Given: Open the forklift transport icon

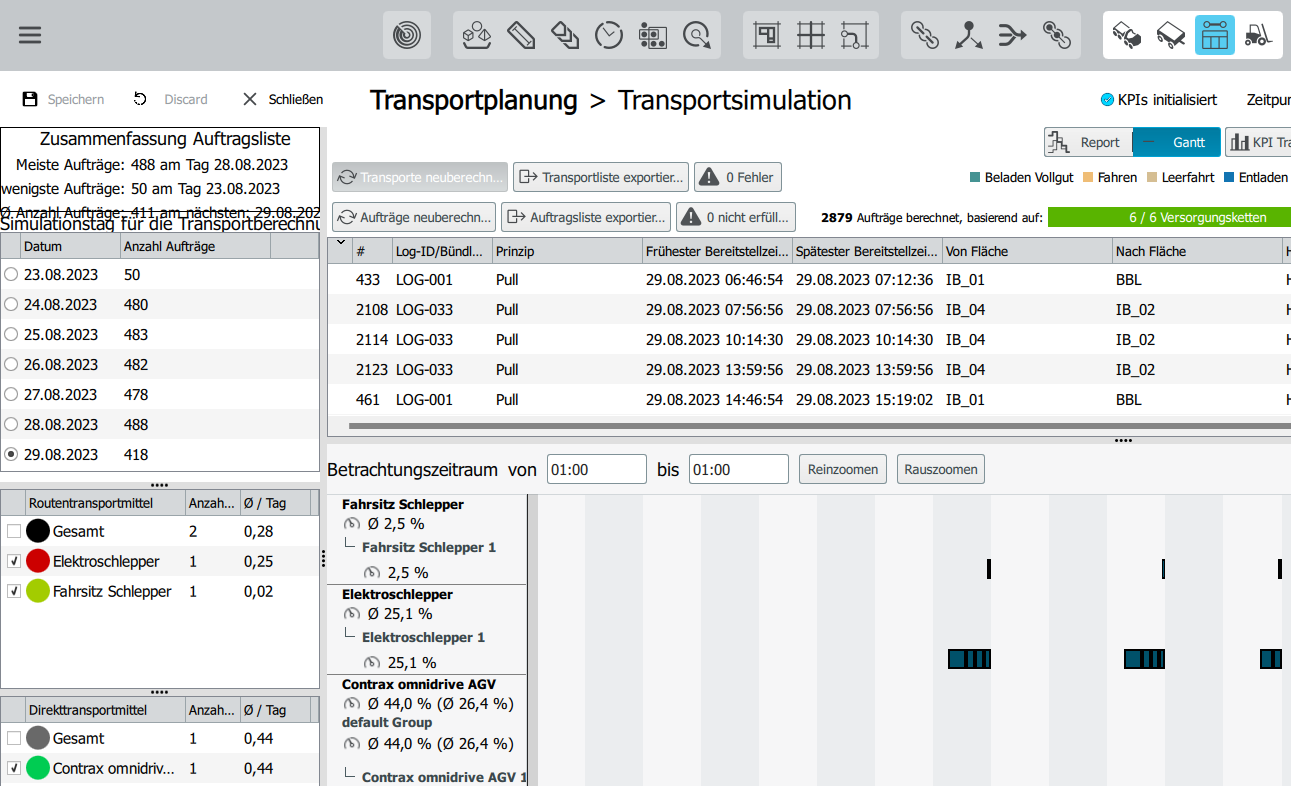Looking at the screenshot, I should click(1257, 36).
